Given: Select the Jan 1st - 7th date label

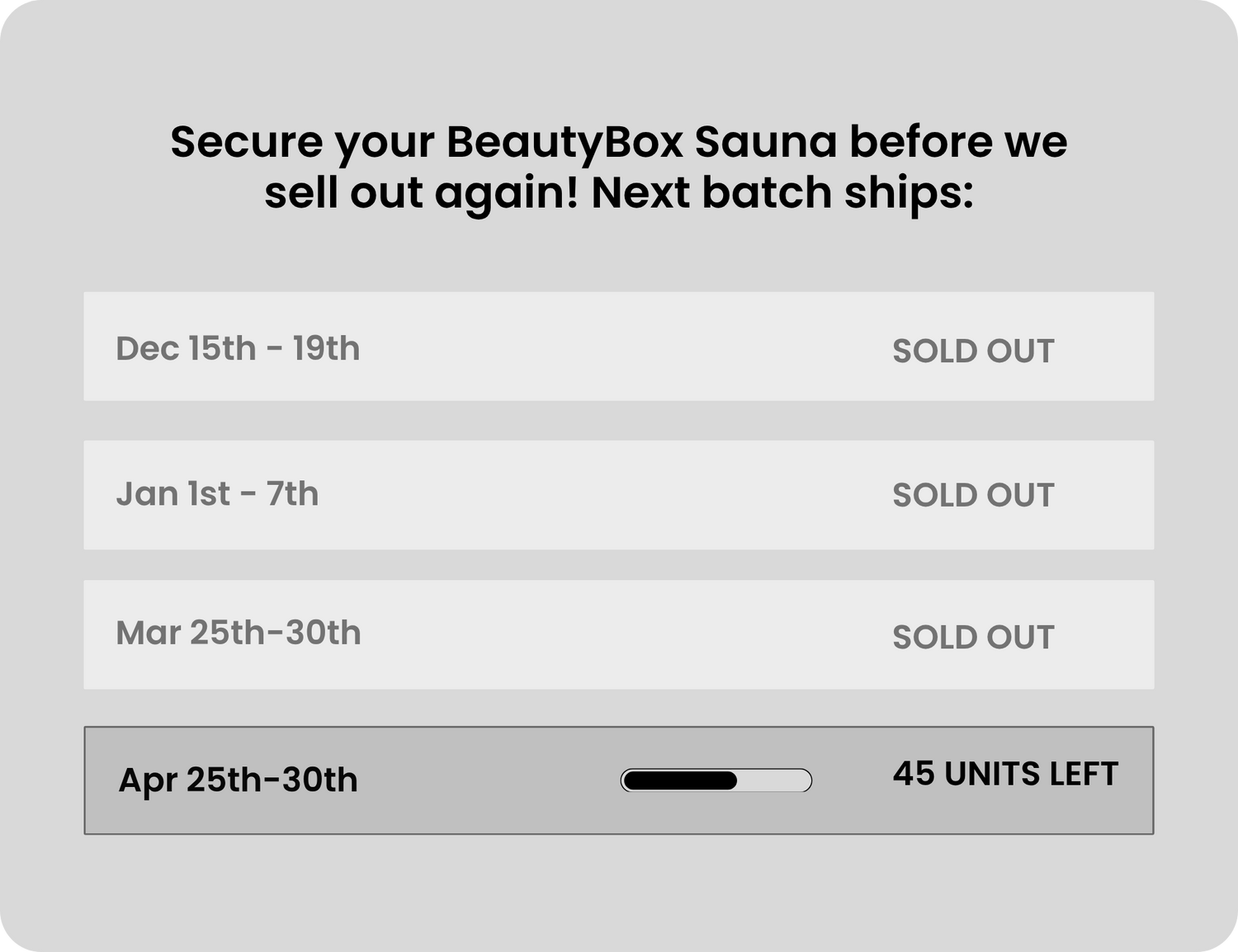Looking at the screenshot, I should coord(217,494).
